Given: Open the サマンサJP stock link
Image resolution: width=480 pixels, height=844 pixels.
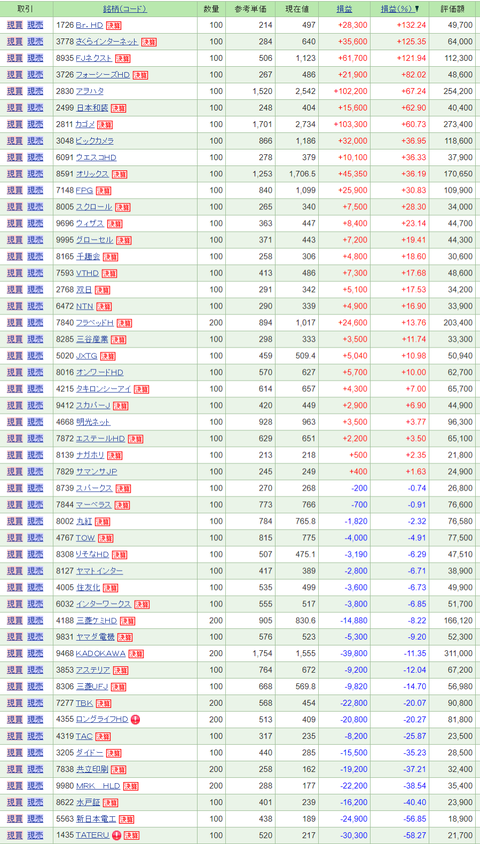Looking at the screenshot, I should point(96,473).
